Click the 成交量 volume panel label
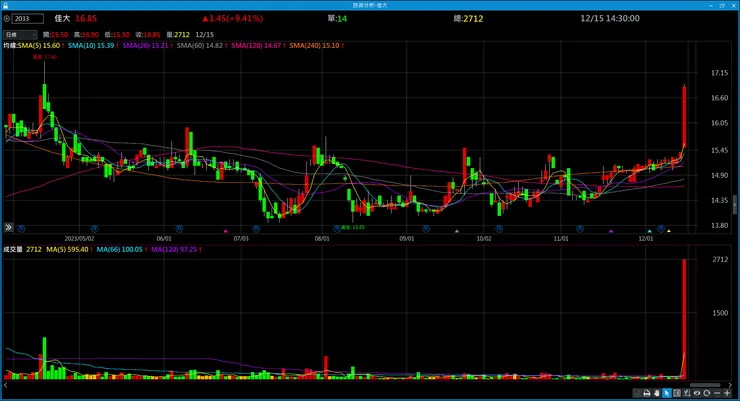Viewport: 740px width, 401px height. click(x=13, y=249)
